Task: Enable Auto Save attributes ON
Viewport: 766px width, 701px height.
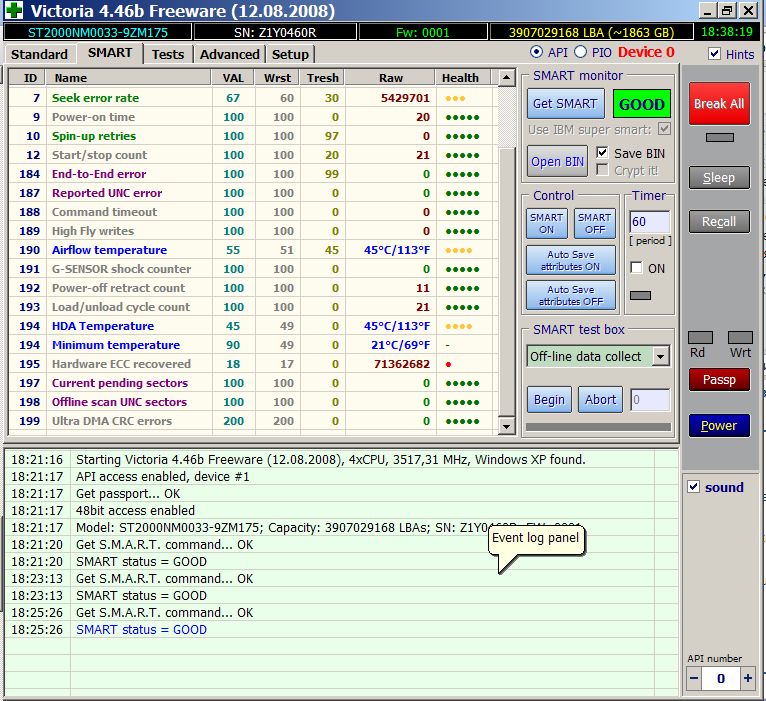Action: coord(571,260)
